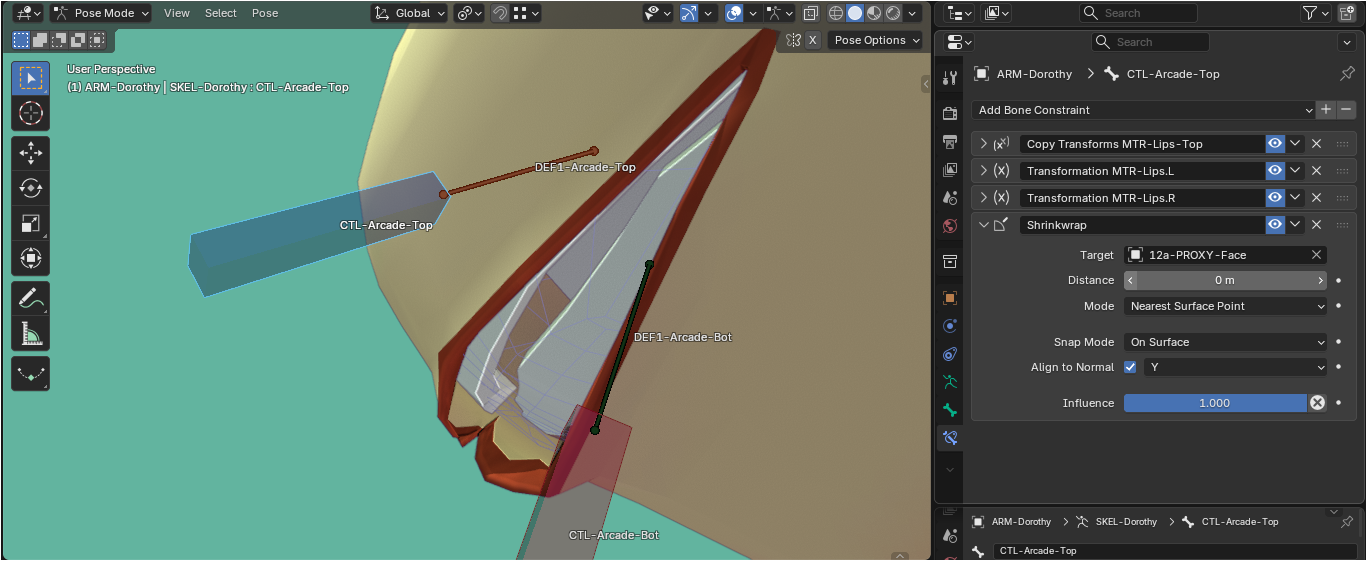The width and height of the screenshot is (1367, 561).
Task: Toggle viewport gizmos display
Action: coord(689,13)
